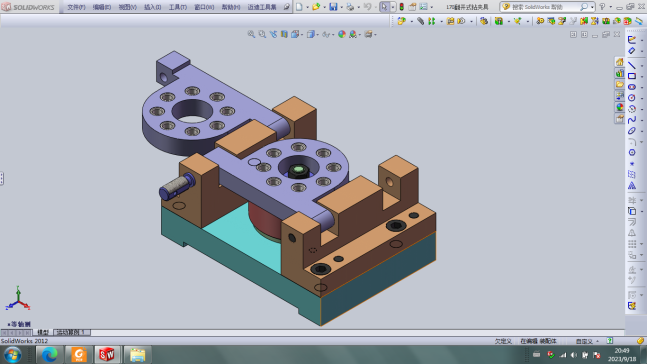The height and width of the screenshot is (364, 647).
Task: Pin the menu bar with pushpin
Action: point(286,7)
